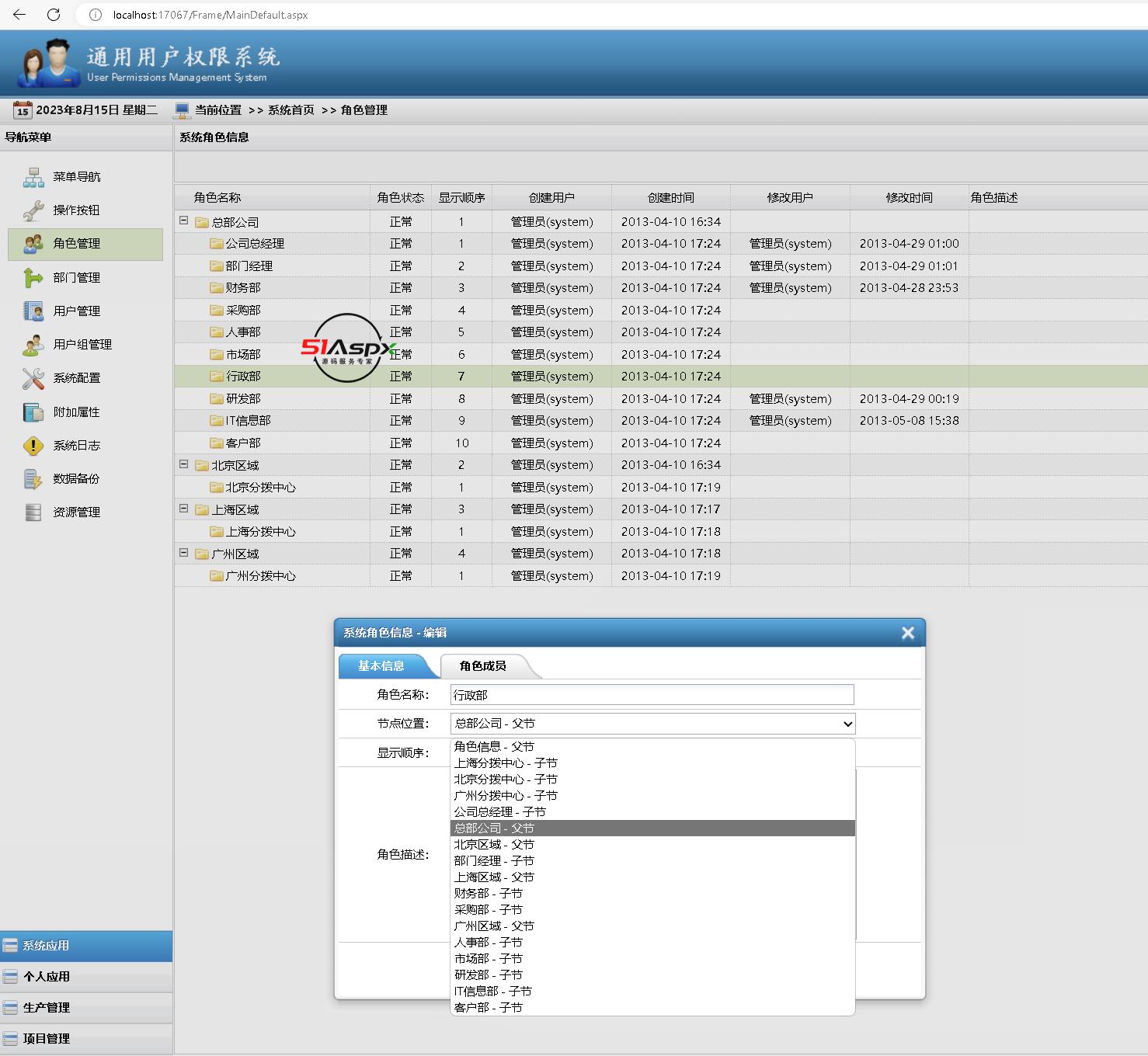Collapse the 北京区域 tree node
The height and width of the screenshot is (1056, 1148).
184,464
